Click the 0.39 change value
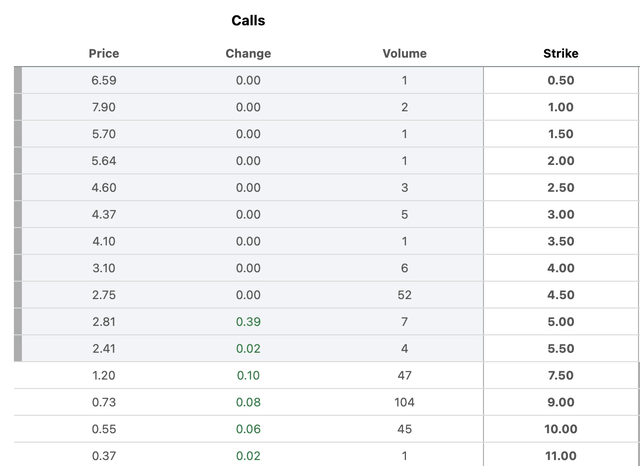 (248, 322)
